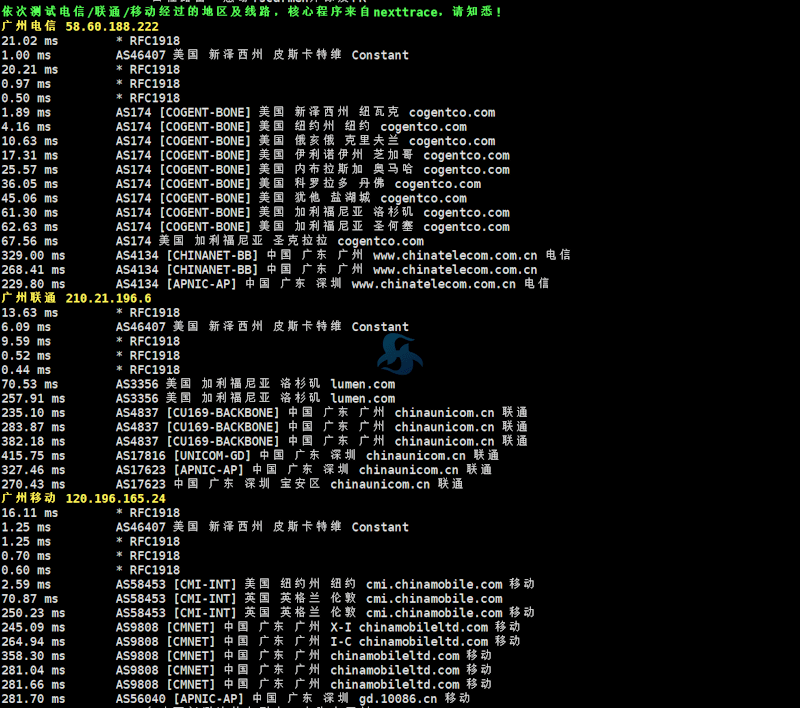Click '[CMI-INT]' in the 2.59 ms row
800x708 pixels.
[205, 585]
